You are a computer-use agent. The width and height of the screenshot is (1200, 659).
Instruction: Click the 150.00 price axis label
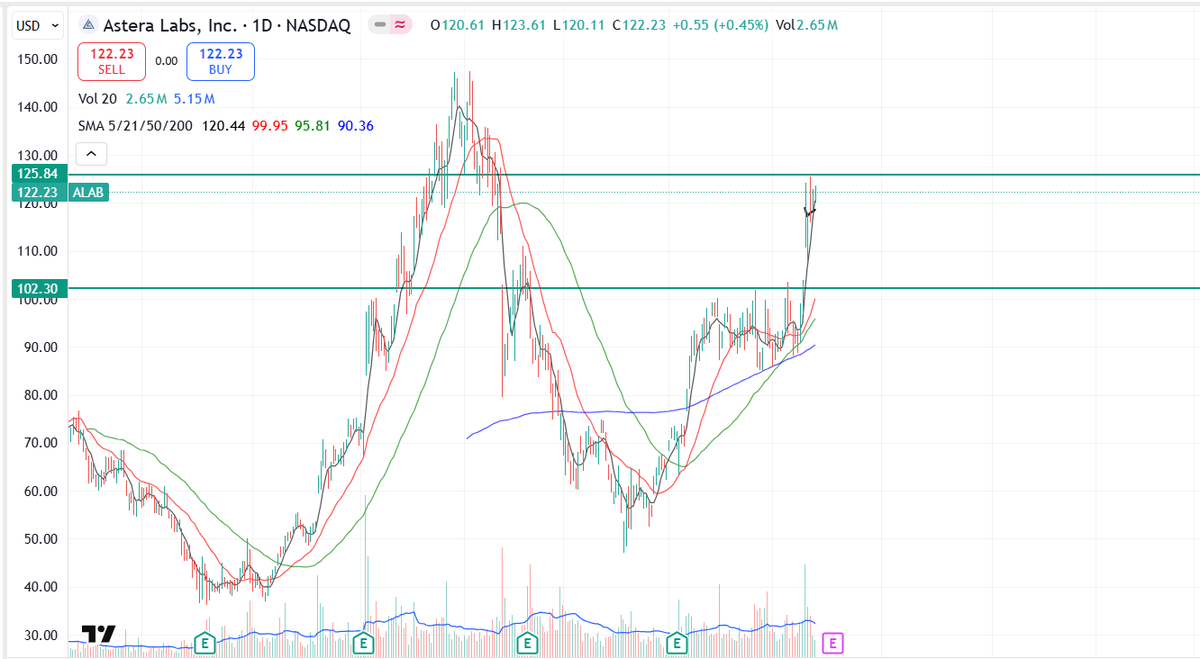tap(38, 59)
